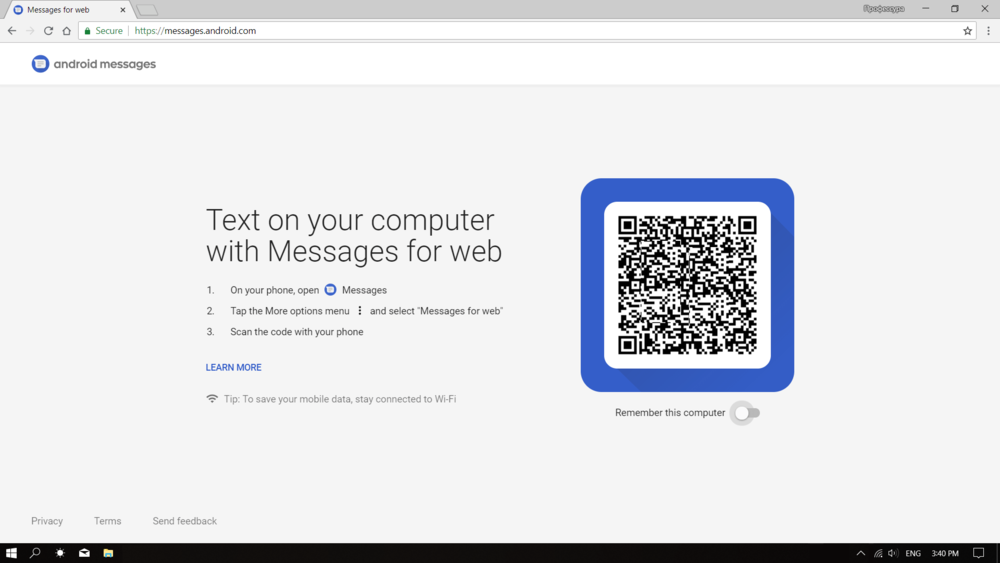Click the Chrome profile name button
Screen dimensions: 1000x563
point(884,9)
